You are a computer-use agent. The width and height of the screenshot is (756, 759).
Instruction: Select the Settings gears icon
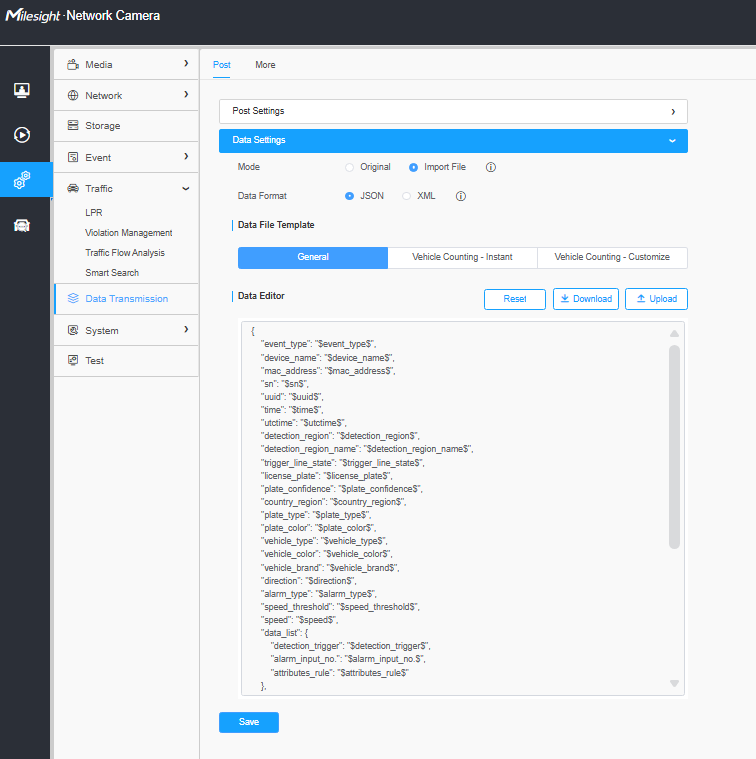22,180
